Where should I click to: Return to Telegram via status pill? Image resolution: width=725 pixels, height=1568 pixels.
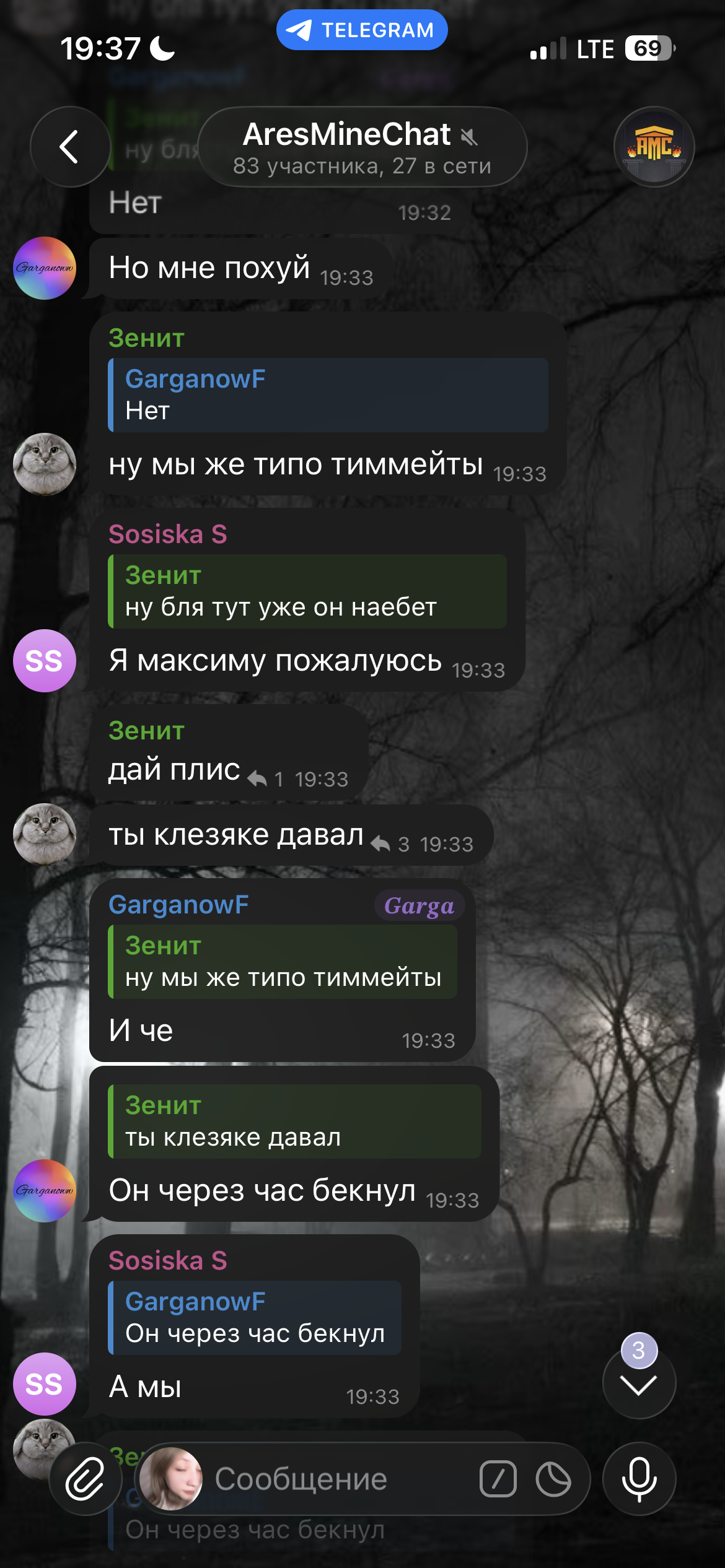[362, 30]
